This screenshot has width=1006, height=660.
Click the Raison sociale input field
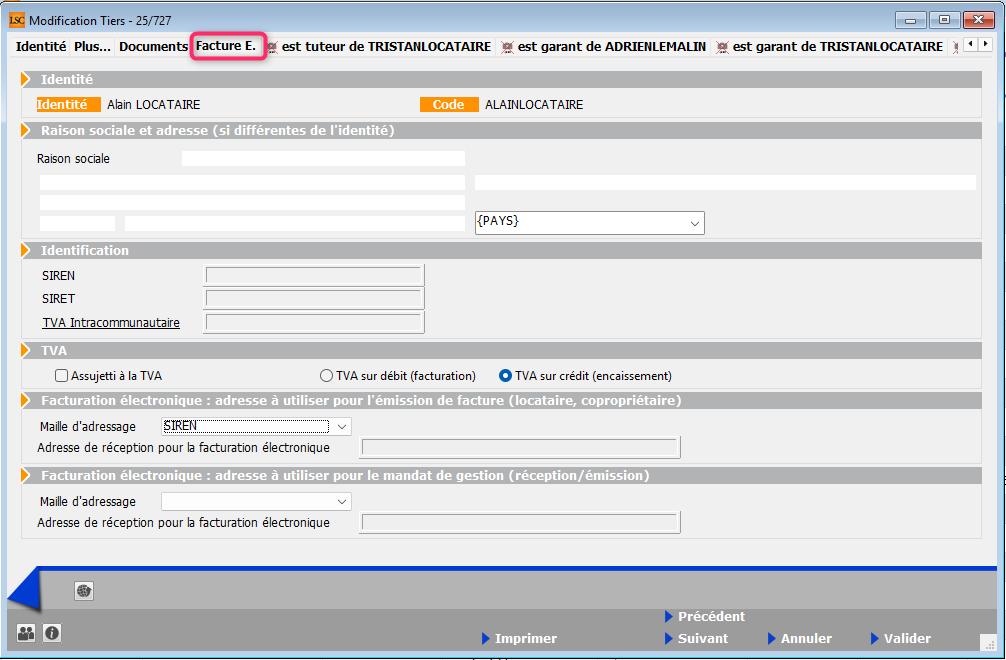(x=323, y=159)
